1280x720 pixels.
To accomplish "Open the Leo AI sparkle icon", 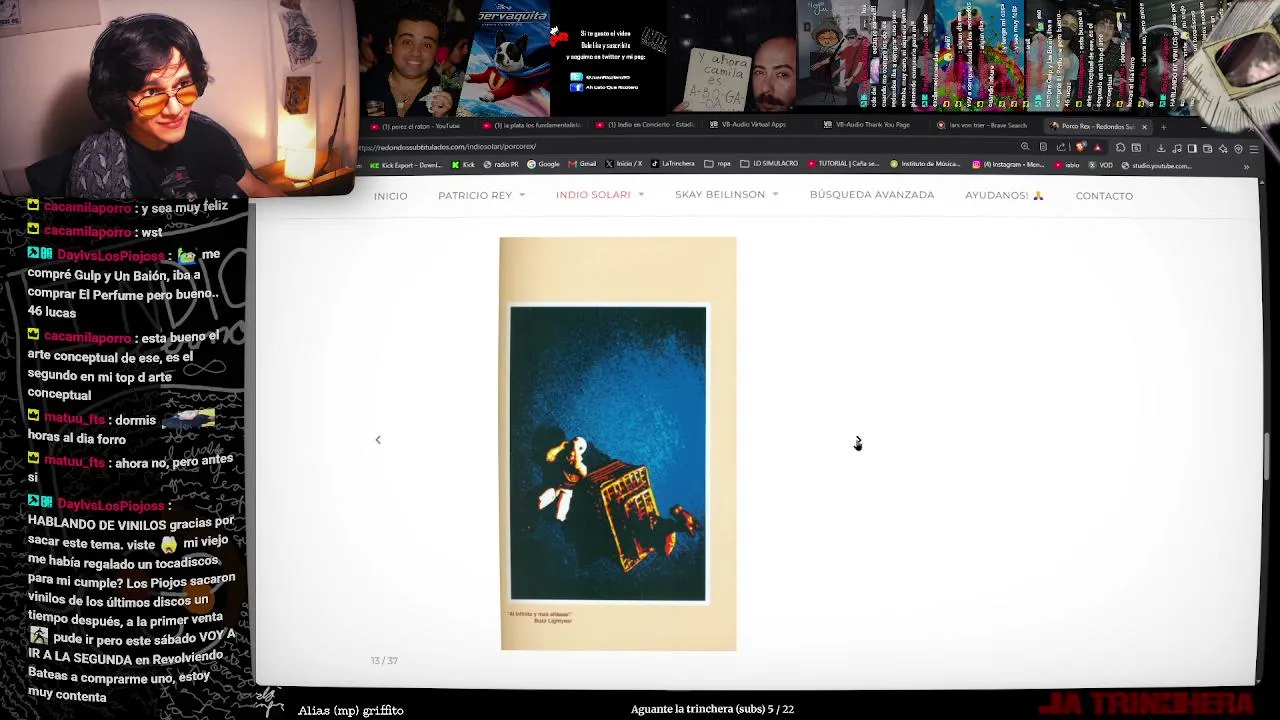I will (x=1223, y=148).
